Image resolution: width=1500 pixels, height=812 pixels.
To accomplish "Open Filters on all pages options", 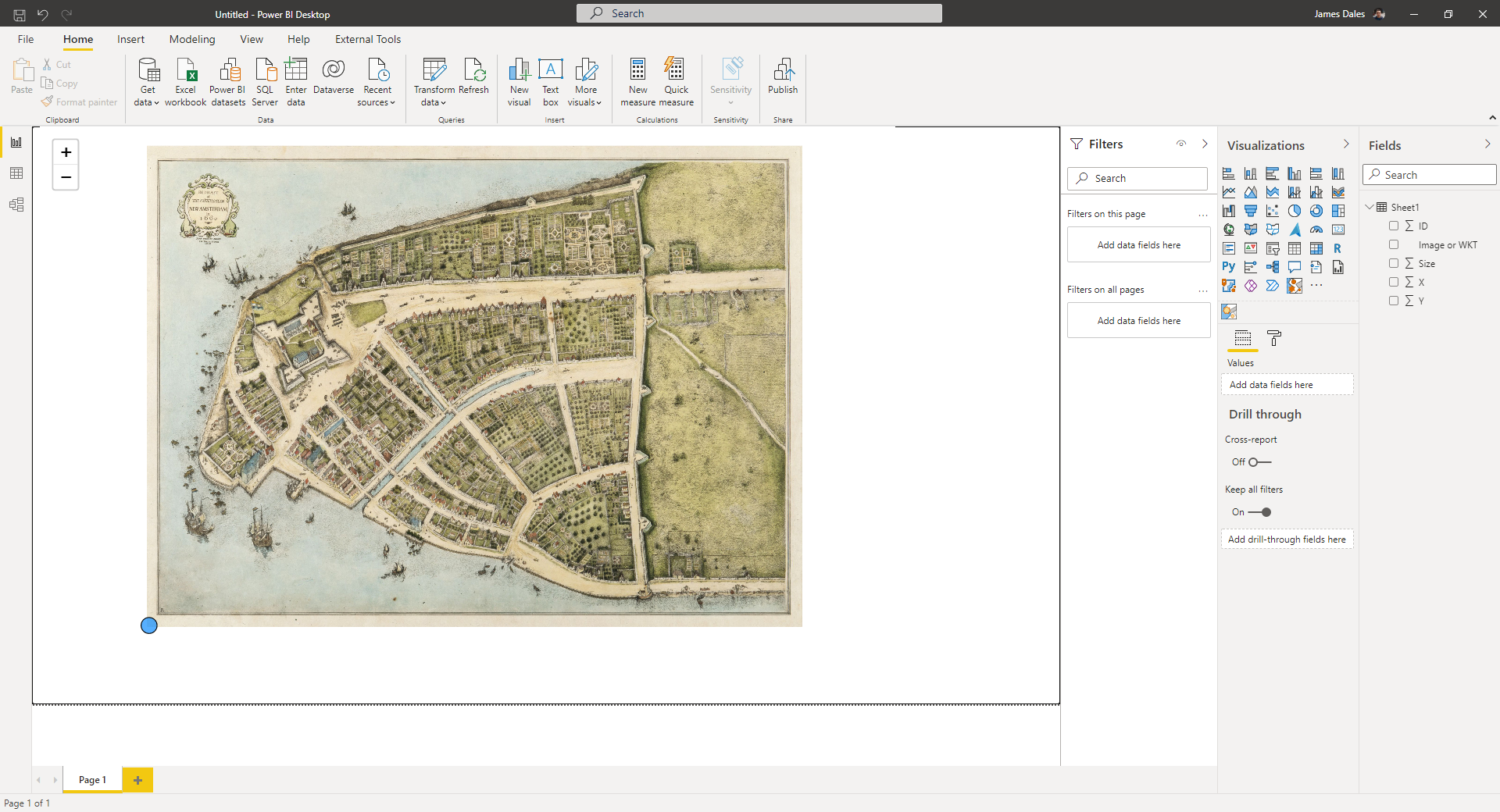I will (1203, 290).
